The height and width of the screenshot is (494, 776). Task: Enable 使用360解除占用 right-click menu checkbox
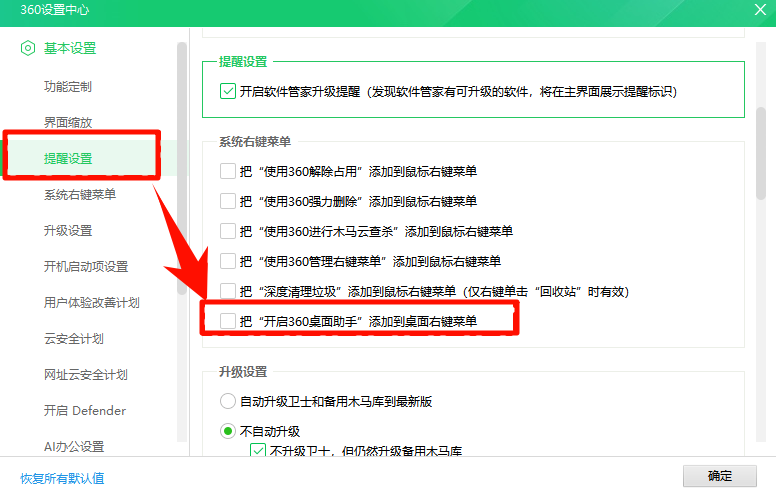(228, 171)
